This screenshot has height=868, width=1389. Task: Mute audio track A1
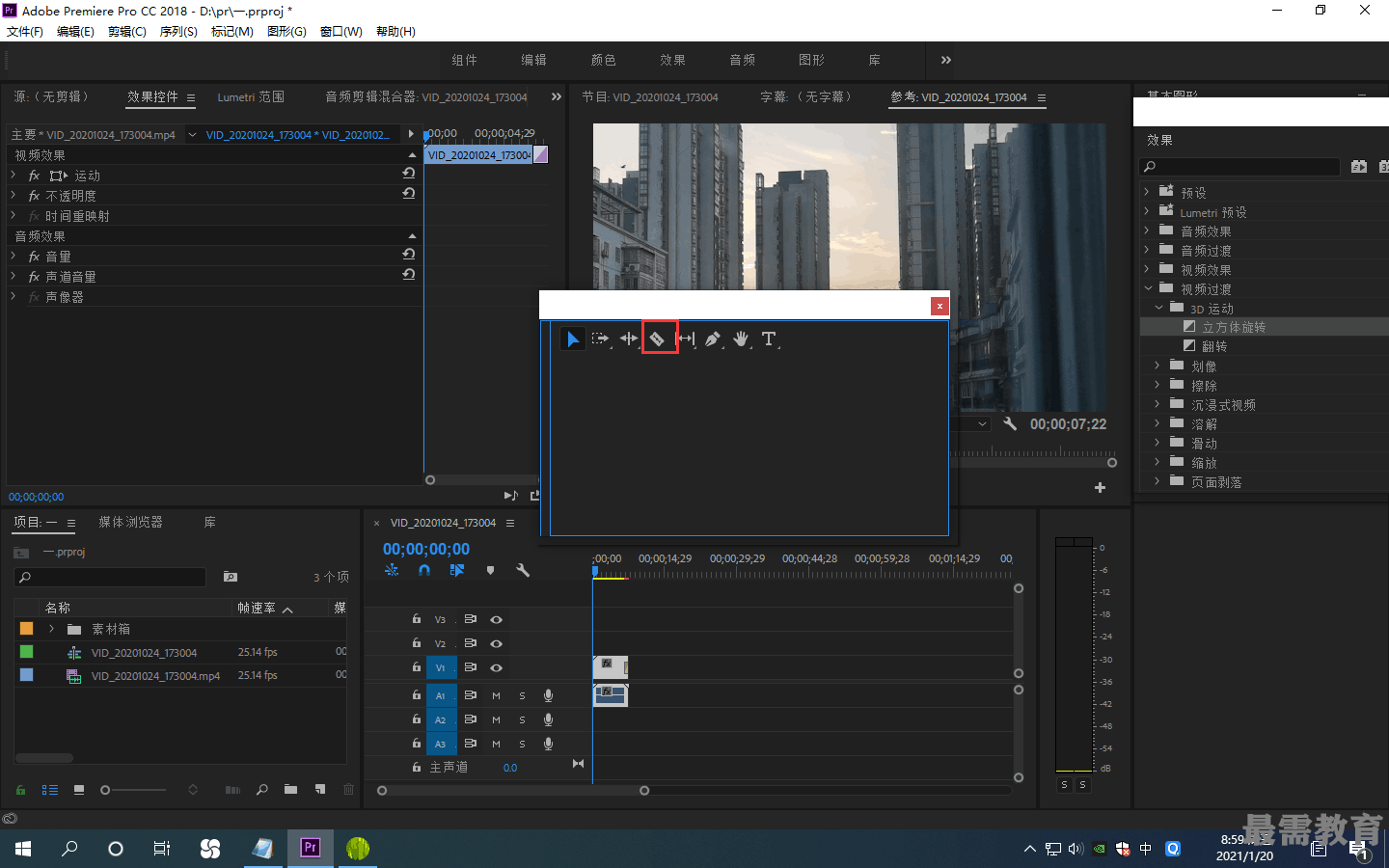click(x=496, y=695)
